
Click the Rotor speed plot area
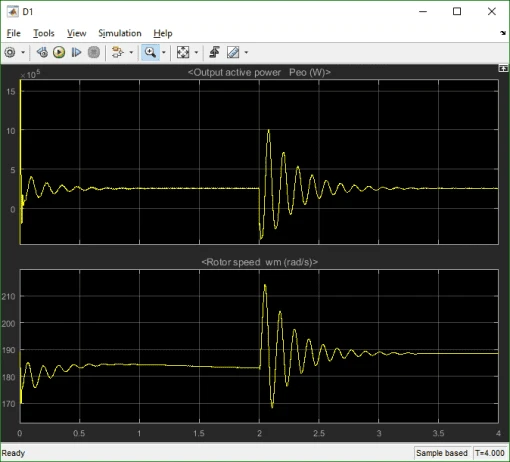point(259,346)
